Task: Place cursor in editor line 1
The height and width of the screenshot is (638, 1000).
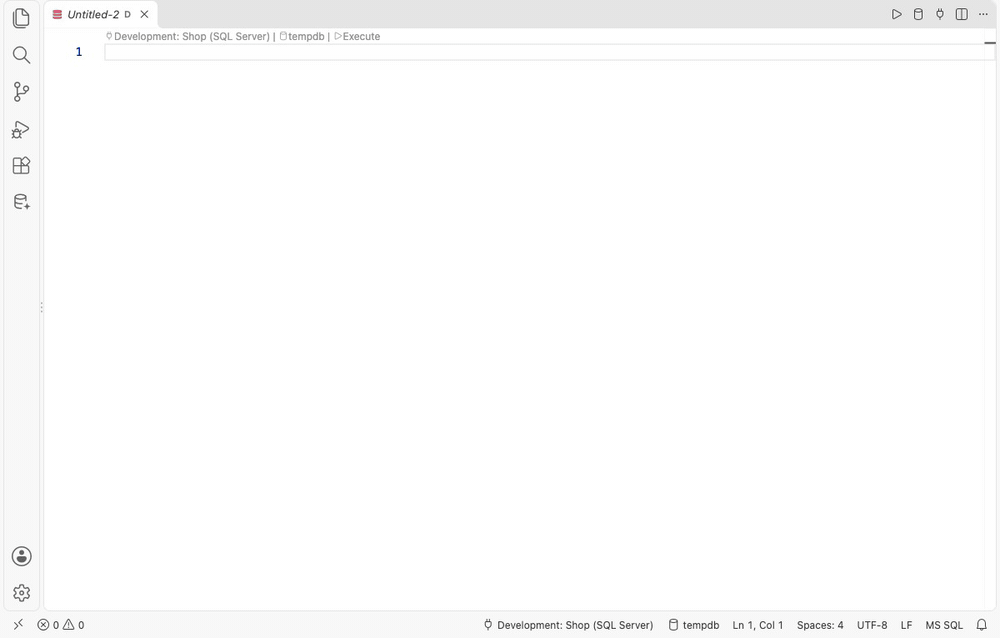Action: click(548, 52)
